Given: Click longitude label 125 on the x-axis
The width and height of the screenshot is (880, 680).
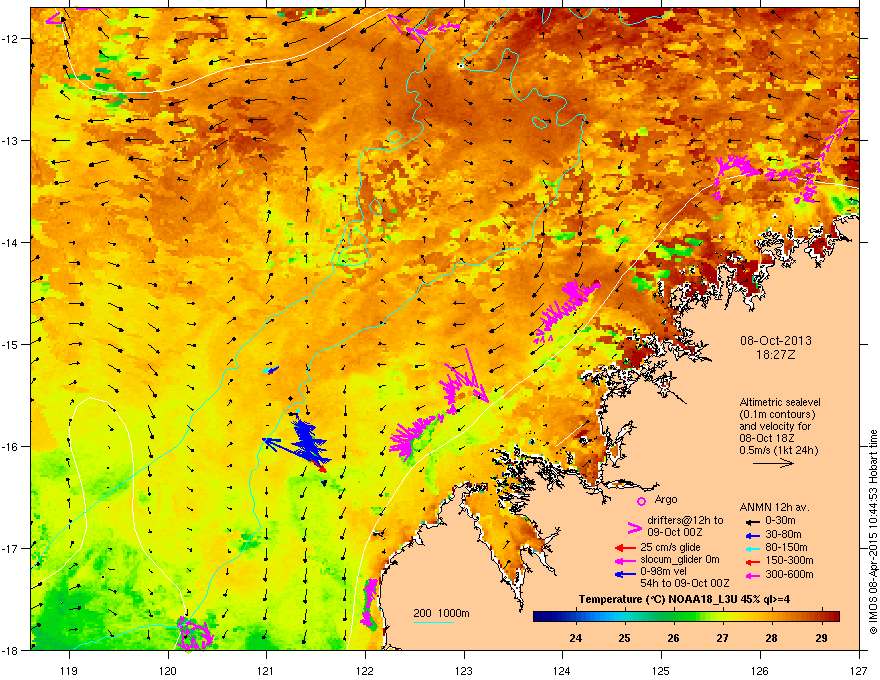Looking at the screenshot, I should 661,670.
